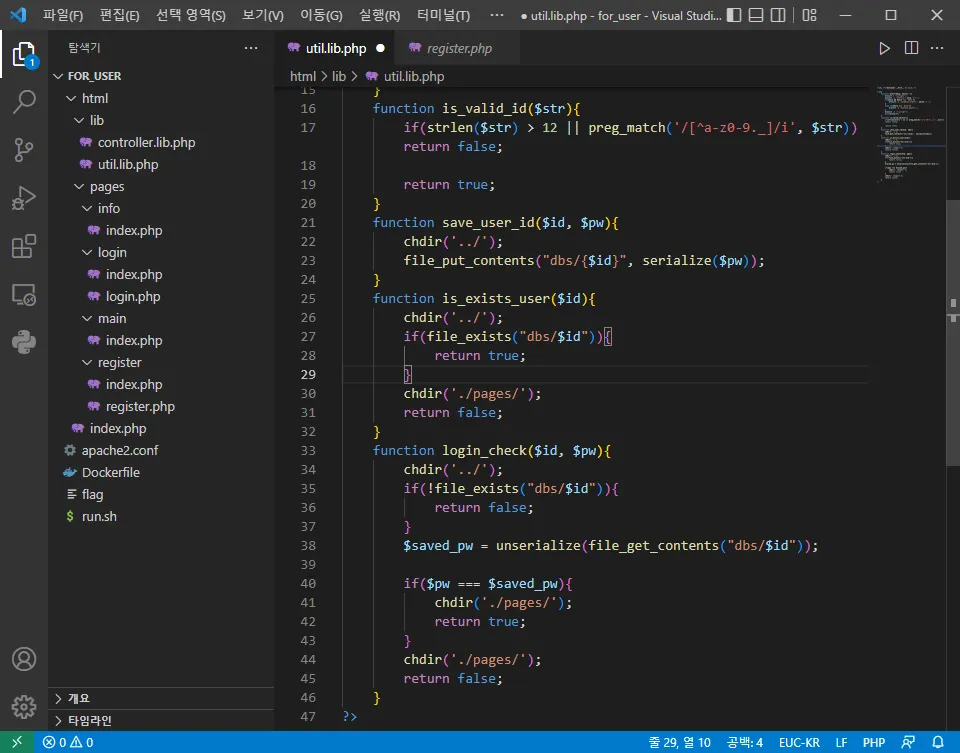Open the 터미널(T) menu
The height and width of the screenshot is (753, 960).
442,15
